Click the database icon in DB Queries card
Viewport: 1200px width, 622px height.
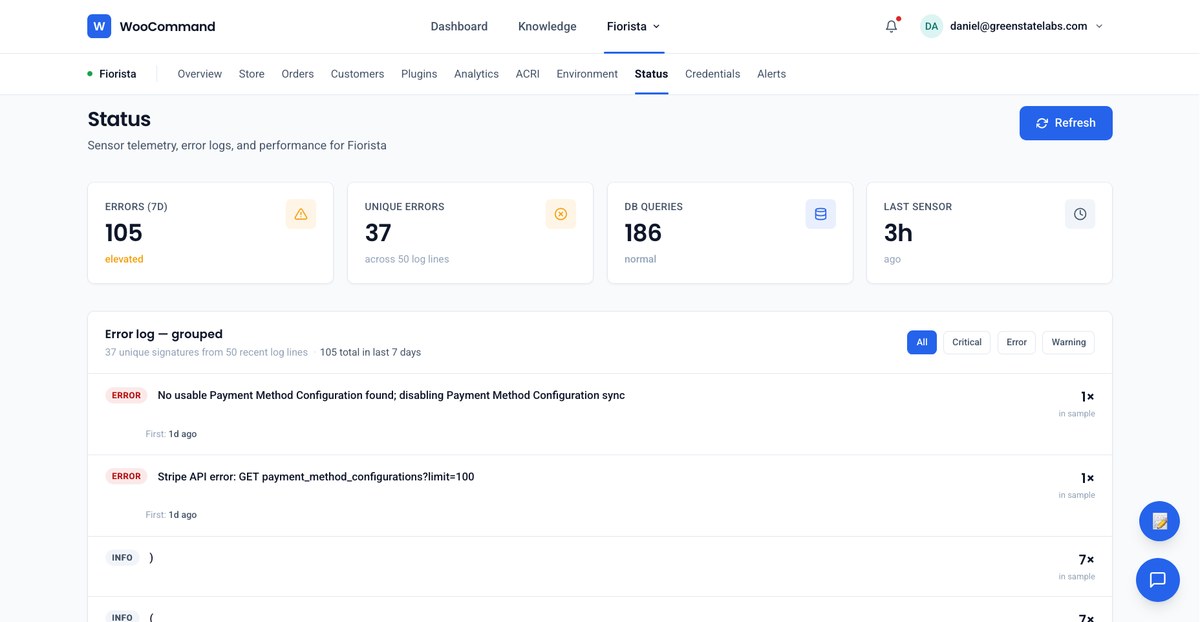820,214
